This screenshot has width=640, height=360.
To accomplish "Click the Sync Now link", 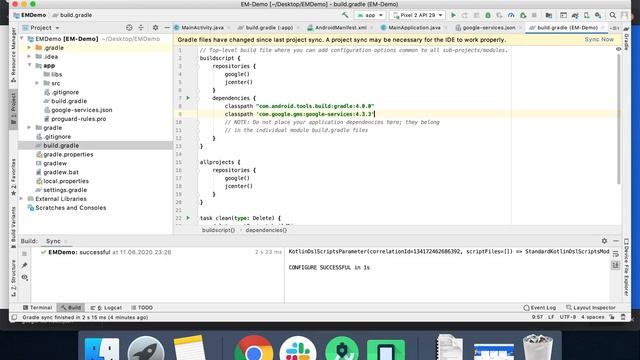I will (x=599, y=40).
